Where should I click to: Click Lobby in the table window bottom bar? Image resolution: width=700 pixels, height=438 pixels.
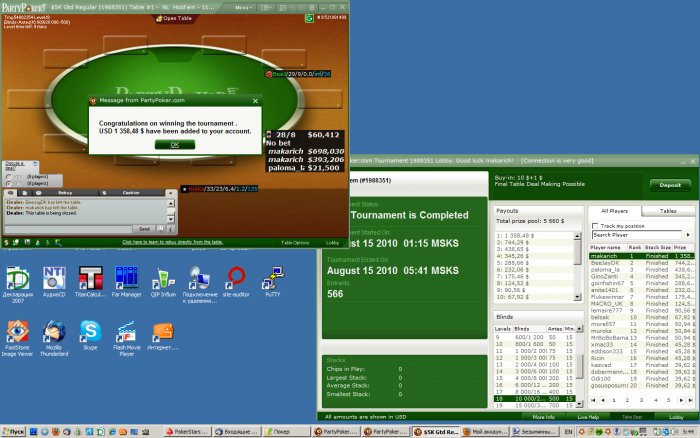(x=332, y=242)
